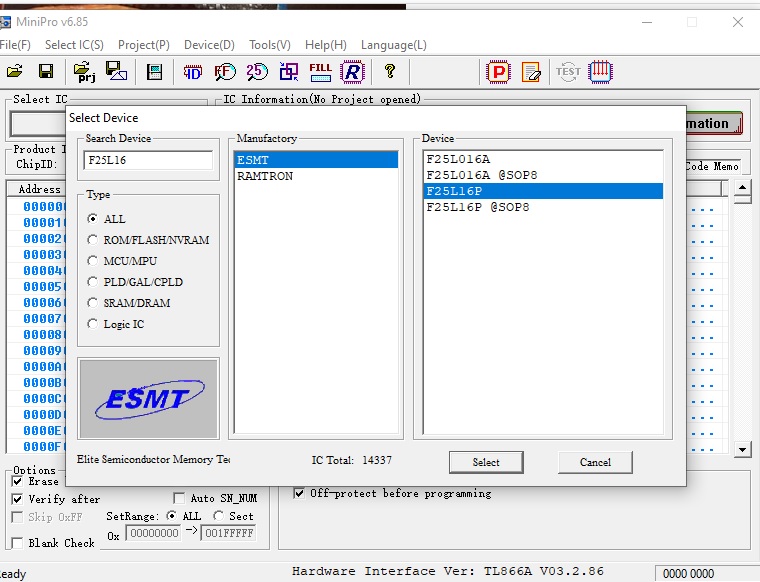Select F25L16P @SOP8 device entry
The width and height of the screenshot is (760, 582).
coord(543,207)
